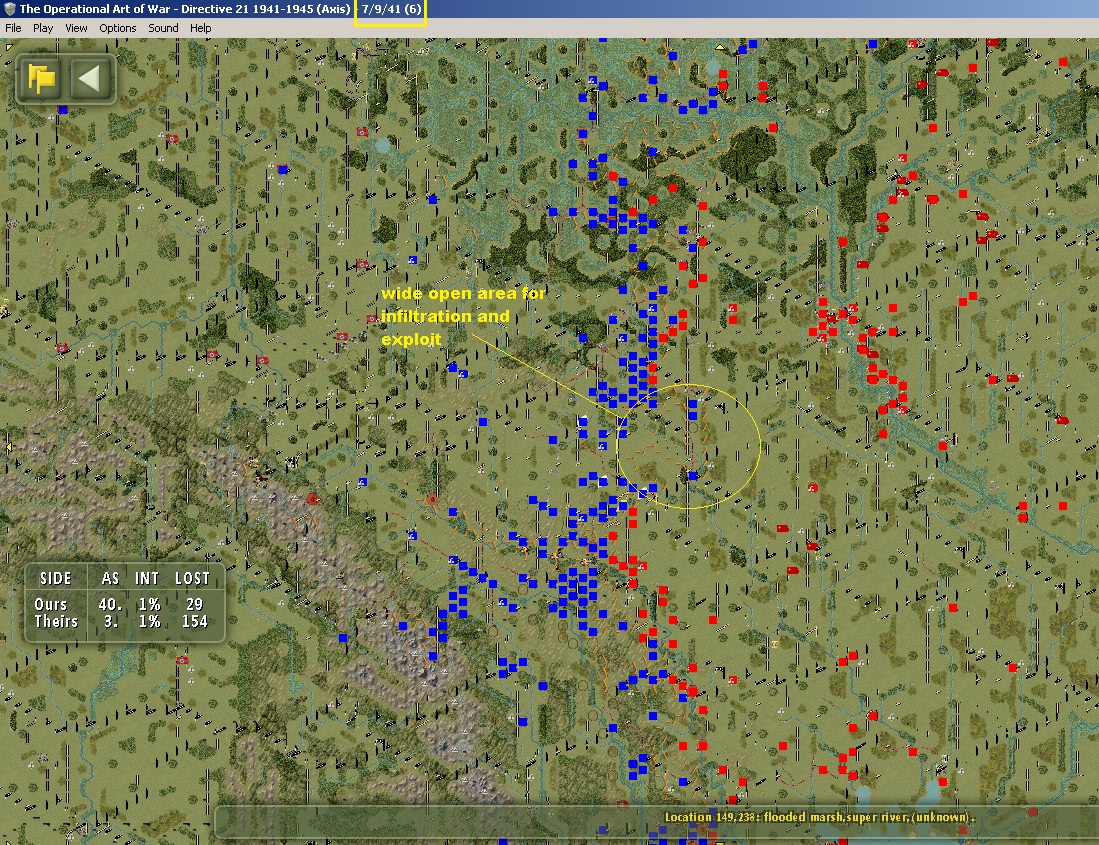This screenshot has height=845, width=1099.
Task: Click the yellow corner marker at map's top-left
Action: coord(8,46)
